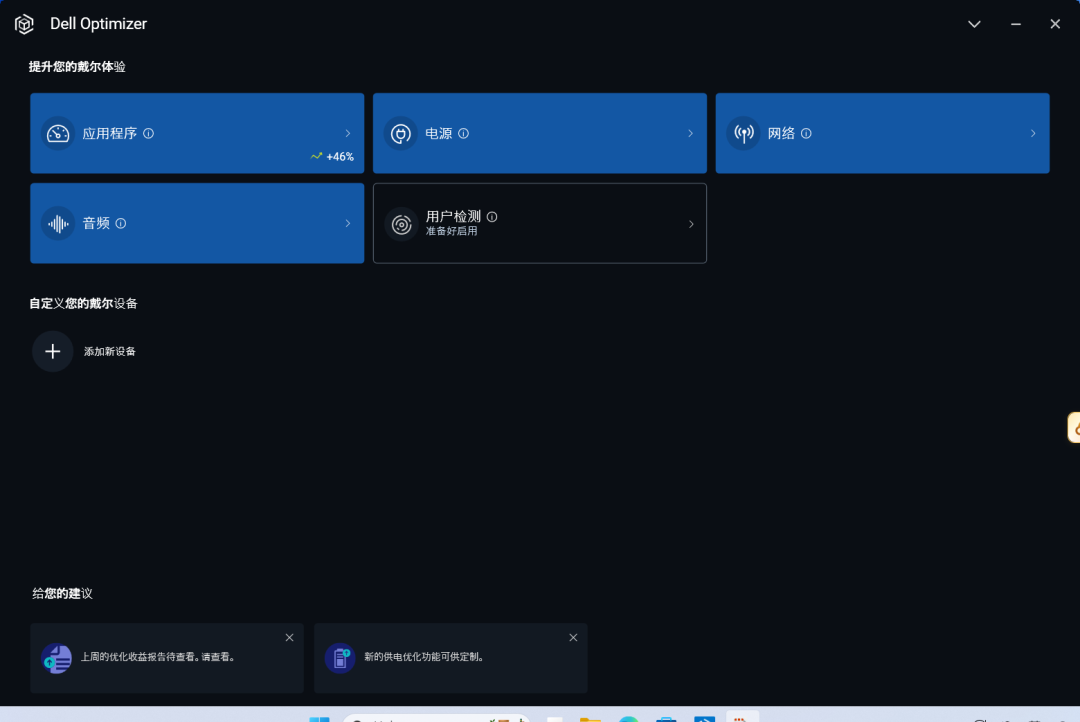
Task: Open the 音频 card label
Action: pyautogui.click(x=96, y=223)
